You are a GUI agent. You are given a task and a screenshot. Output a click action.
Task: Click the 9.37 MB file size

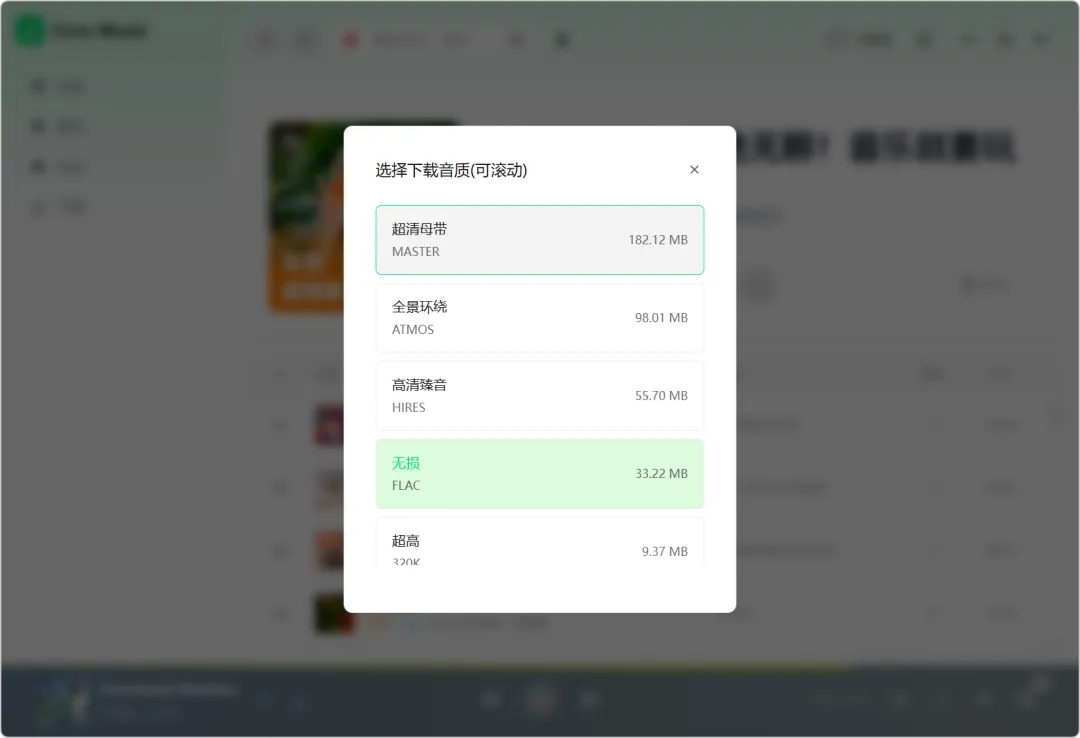pos(665,551)
